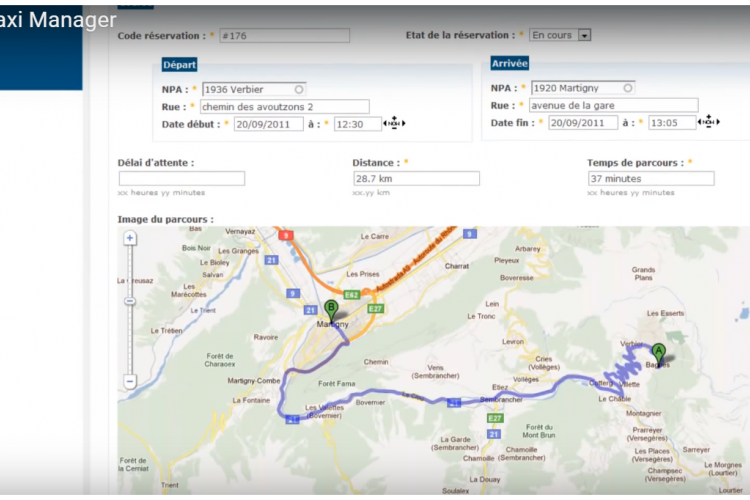Image resolution: width=750 pixels, height=500 pixels.
Task: Click the Sembrancher label on map
Action: click(501, 399)
